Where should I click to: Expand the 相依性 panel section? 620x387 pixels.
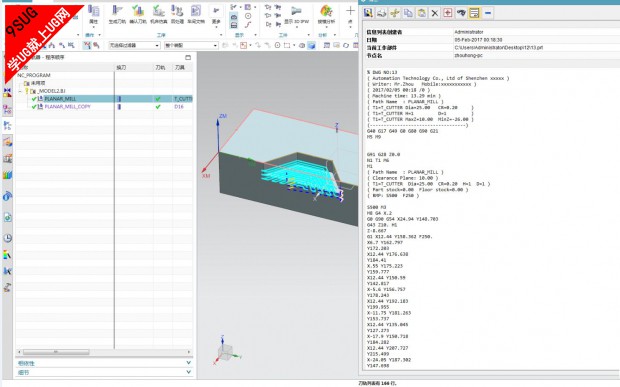[104, 363]
